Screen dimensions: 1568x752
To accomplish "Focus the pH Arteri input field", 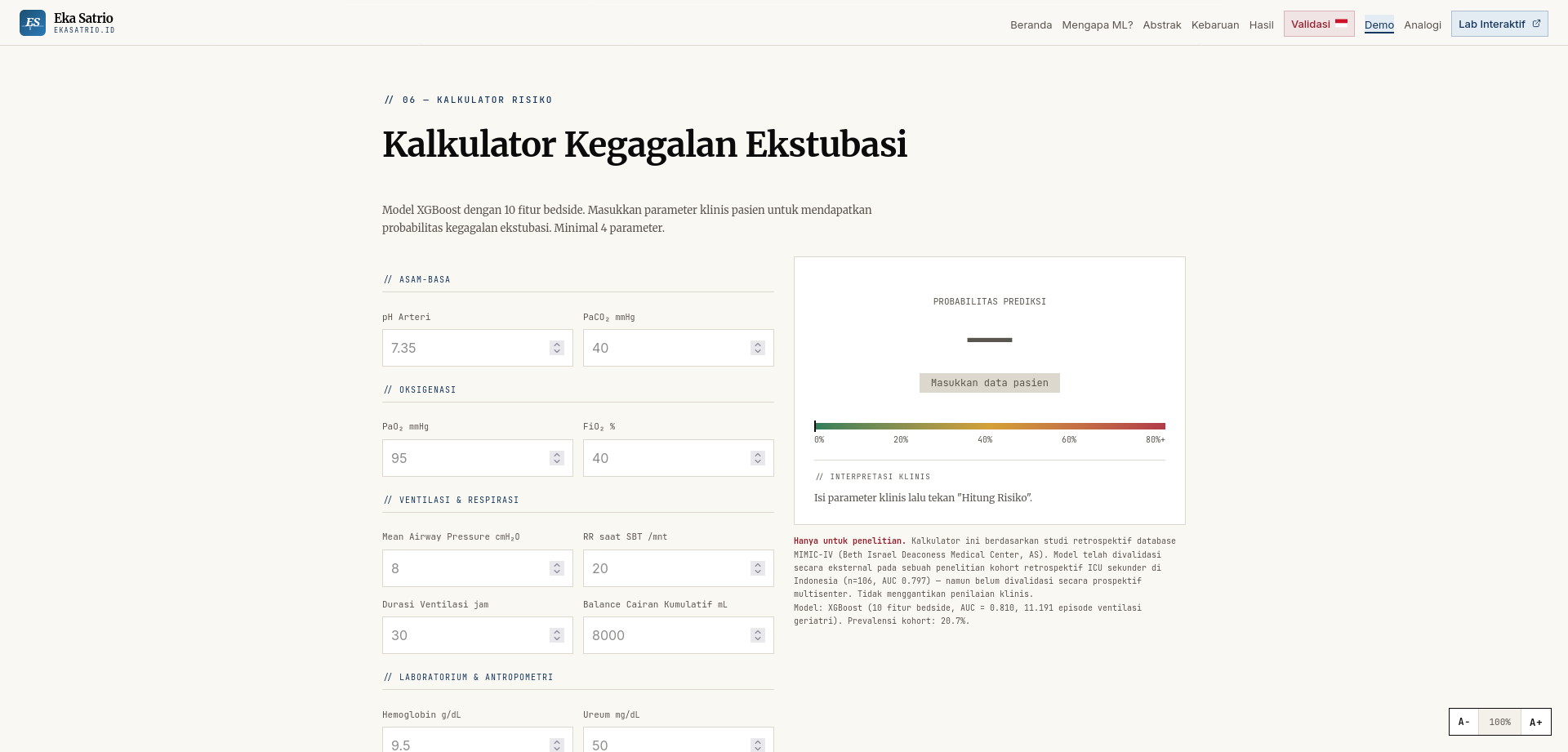I will pos(478,348).
